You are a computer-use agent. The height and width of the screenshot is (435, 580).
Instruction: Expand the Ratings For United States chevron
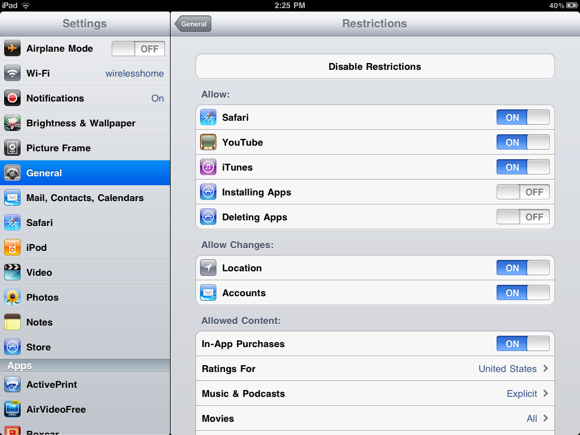tap(546, 368)
